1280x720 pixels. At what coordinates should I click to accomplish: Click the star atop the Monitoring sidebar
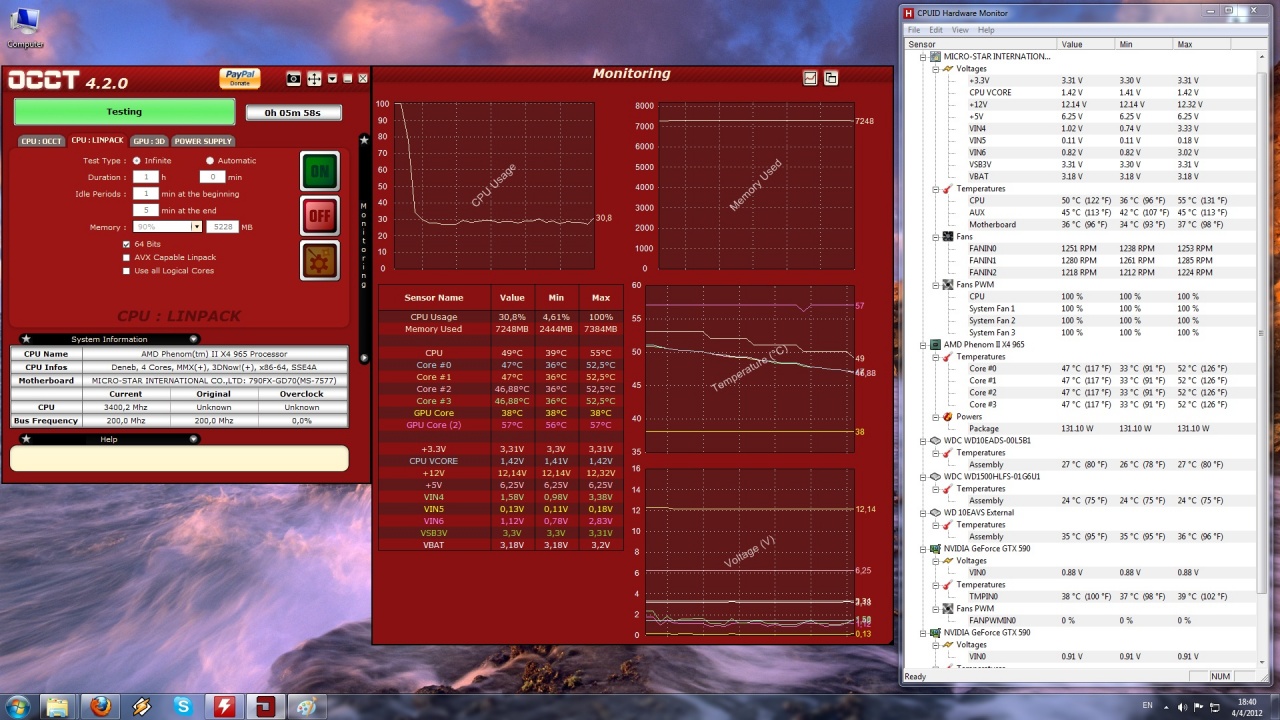click(x=364, y=140)
